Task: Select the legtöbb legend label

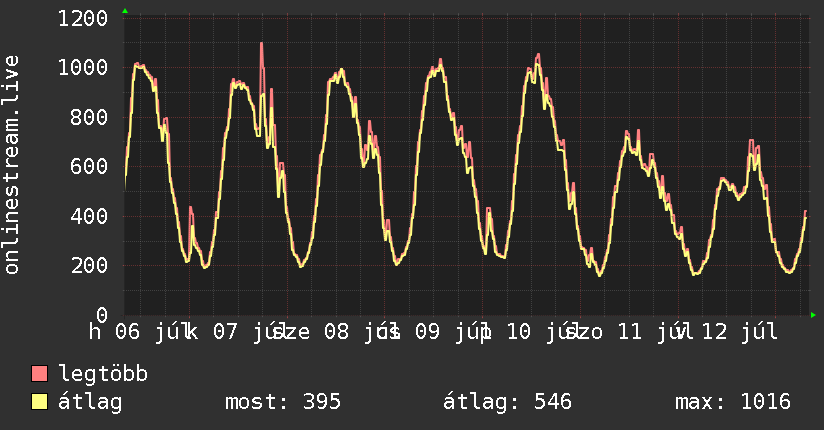Action: pyautogui.click(x=103, y=374)
